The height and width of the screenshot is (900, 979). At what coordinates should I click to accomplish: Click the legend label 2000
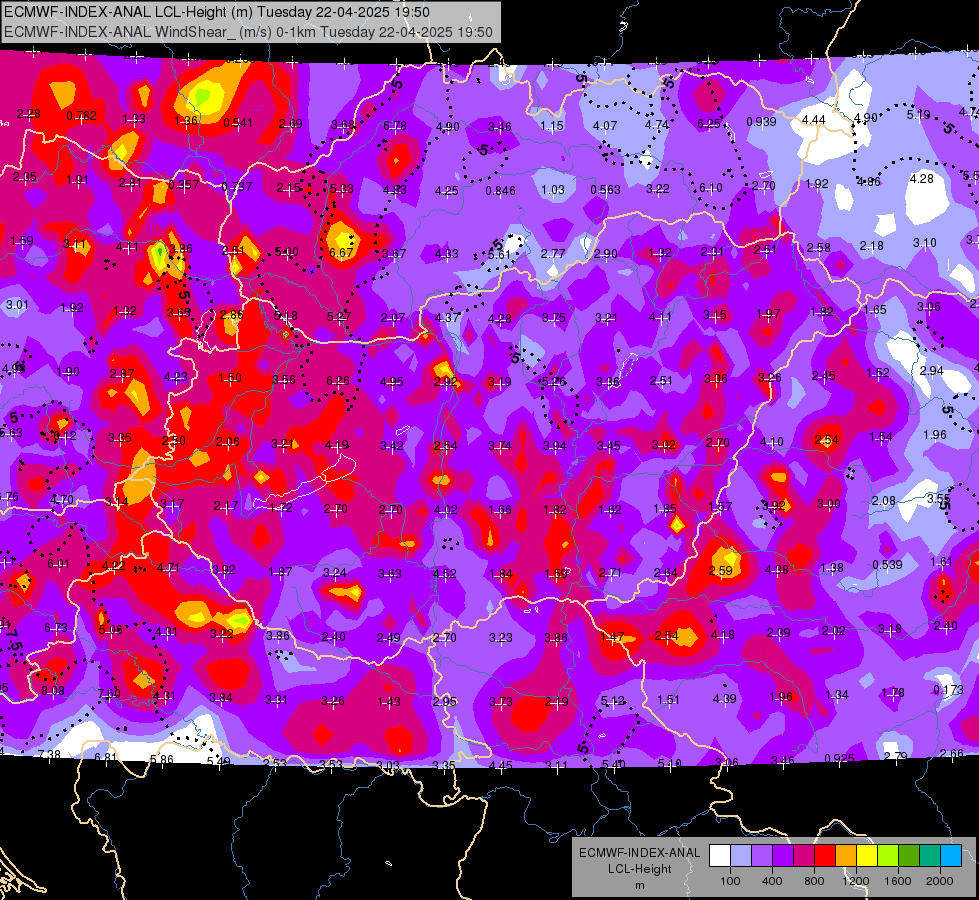tap(940, 881)
